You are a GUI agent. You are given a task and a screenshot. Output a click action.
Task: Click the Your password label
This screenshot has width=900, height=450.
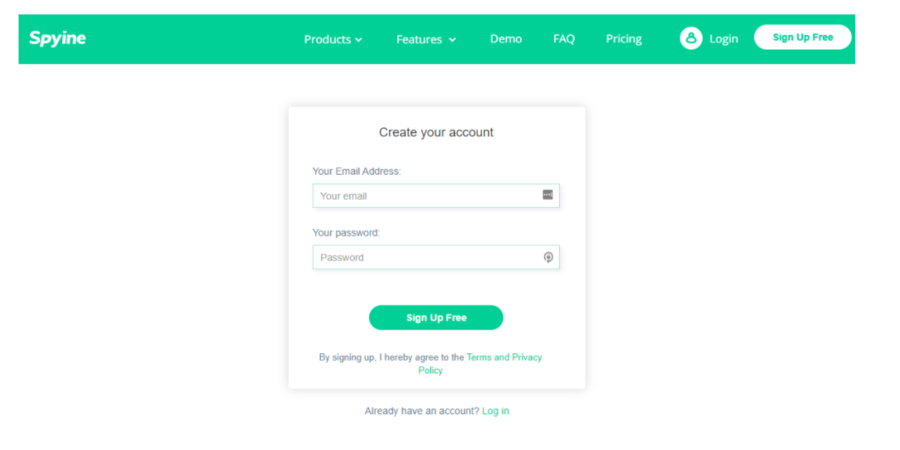(x=346, y=233)
